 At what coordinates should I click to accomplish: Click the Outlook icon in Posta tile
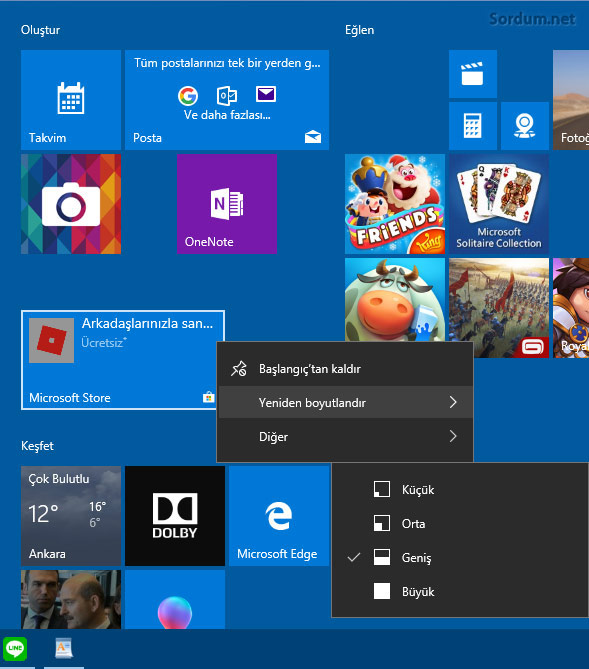coord(227,96)
